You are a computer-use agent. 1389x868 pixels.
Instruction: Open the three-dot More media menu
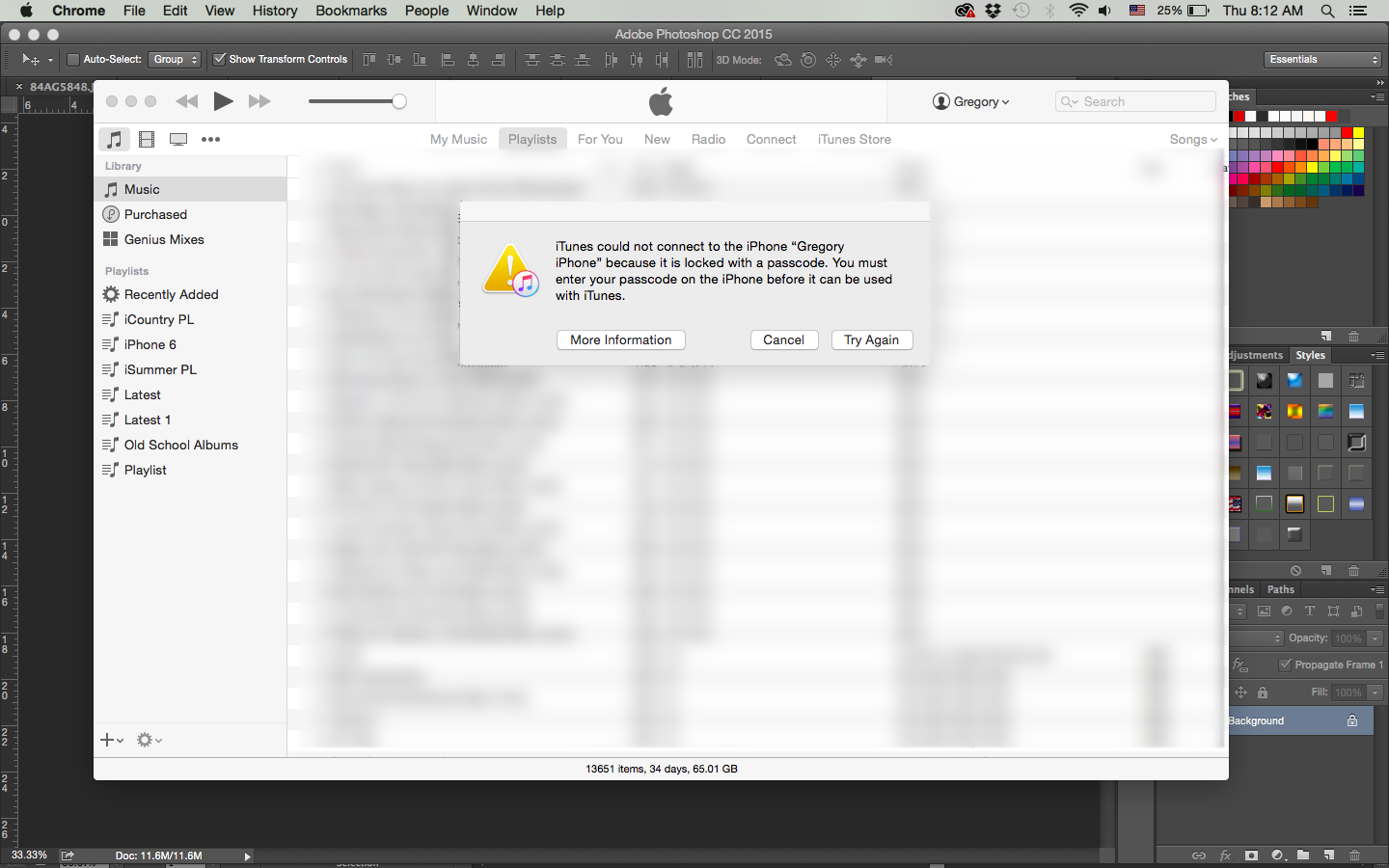click(210, 139)
